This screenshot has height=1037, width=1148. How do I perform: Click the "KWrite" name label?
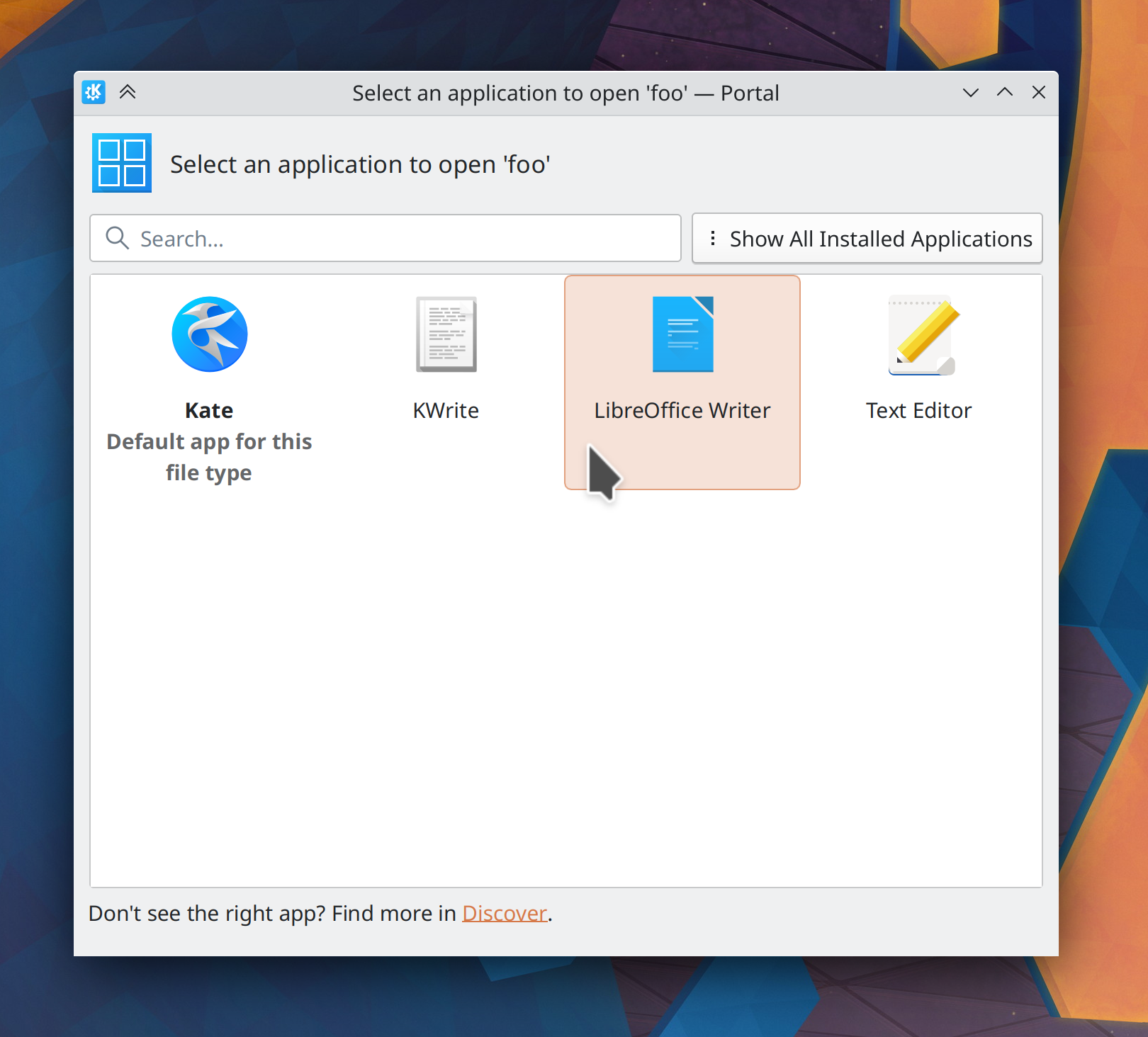coord(446,411)
